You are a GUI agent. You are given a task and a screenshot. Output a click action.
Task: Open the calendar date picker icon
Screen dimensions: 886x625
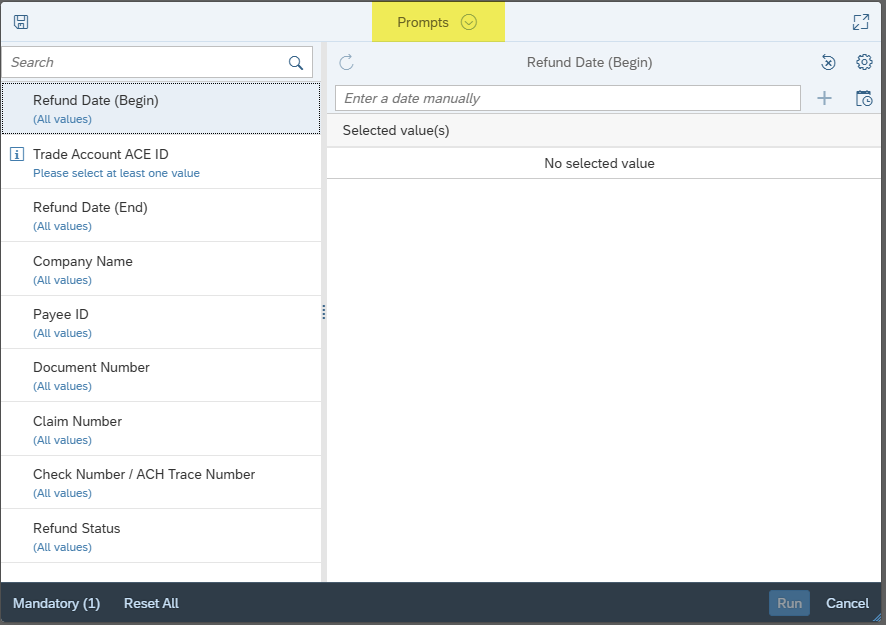[864, 98]
